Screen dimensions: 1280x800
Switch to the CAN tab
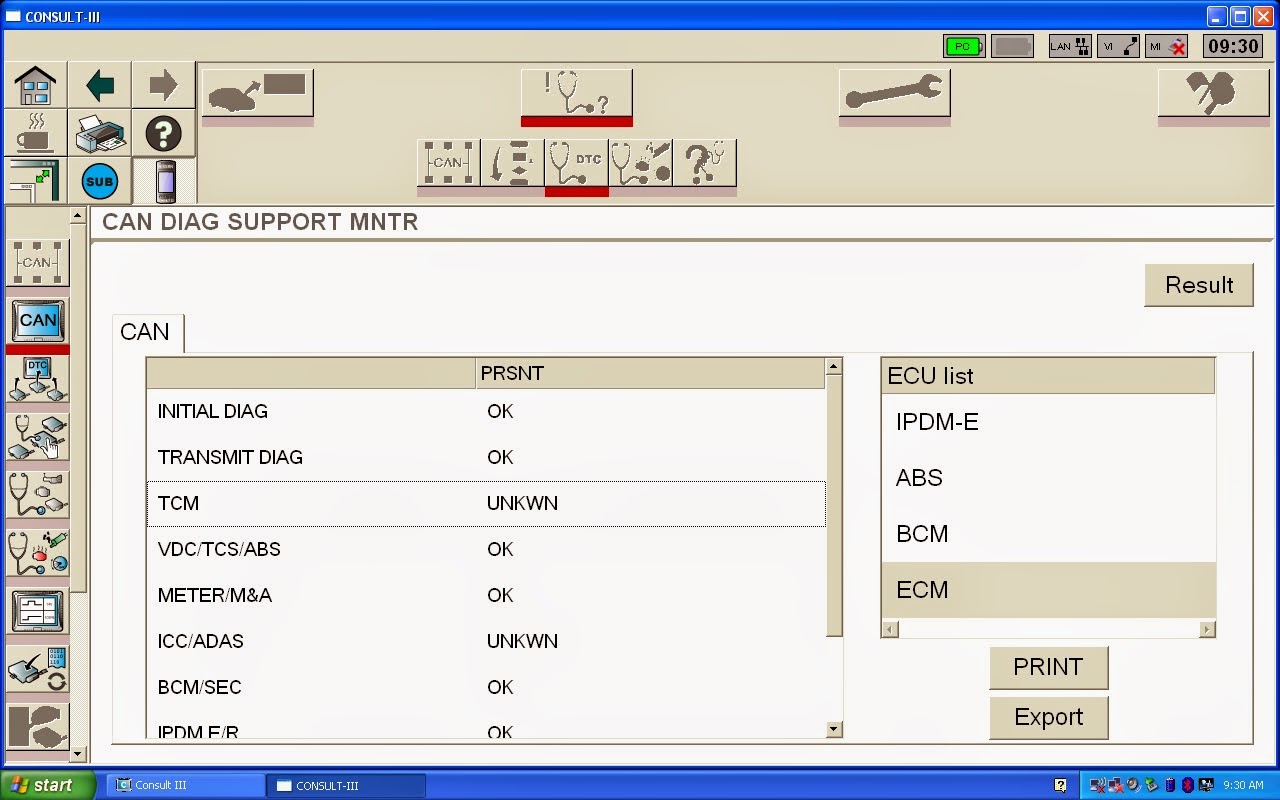pyautogui.click(x=147, y=333)
